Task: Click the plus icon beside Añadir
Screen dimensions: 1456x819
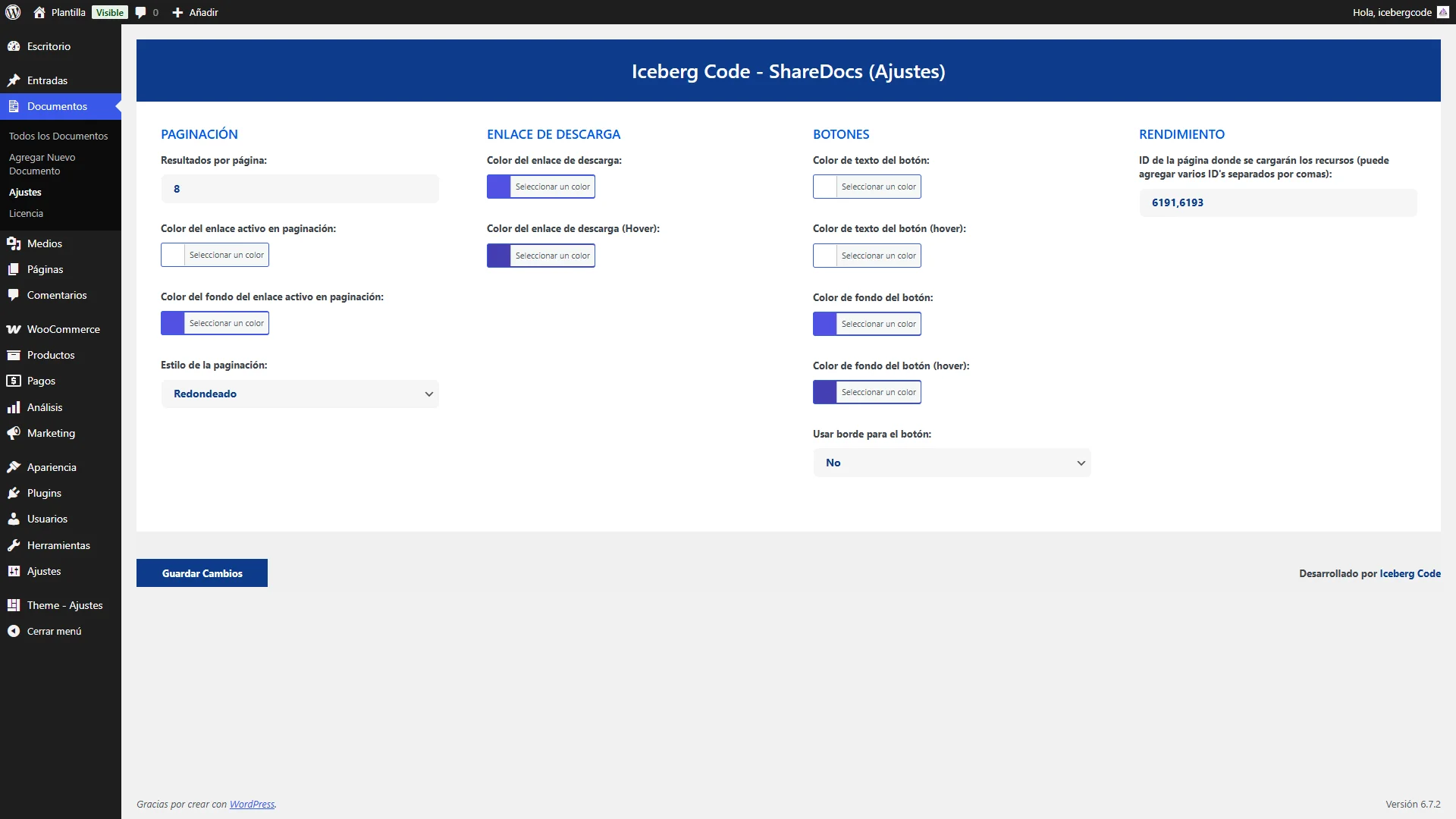Action: pyautogui.click(x=177, y=12)
